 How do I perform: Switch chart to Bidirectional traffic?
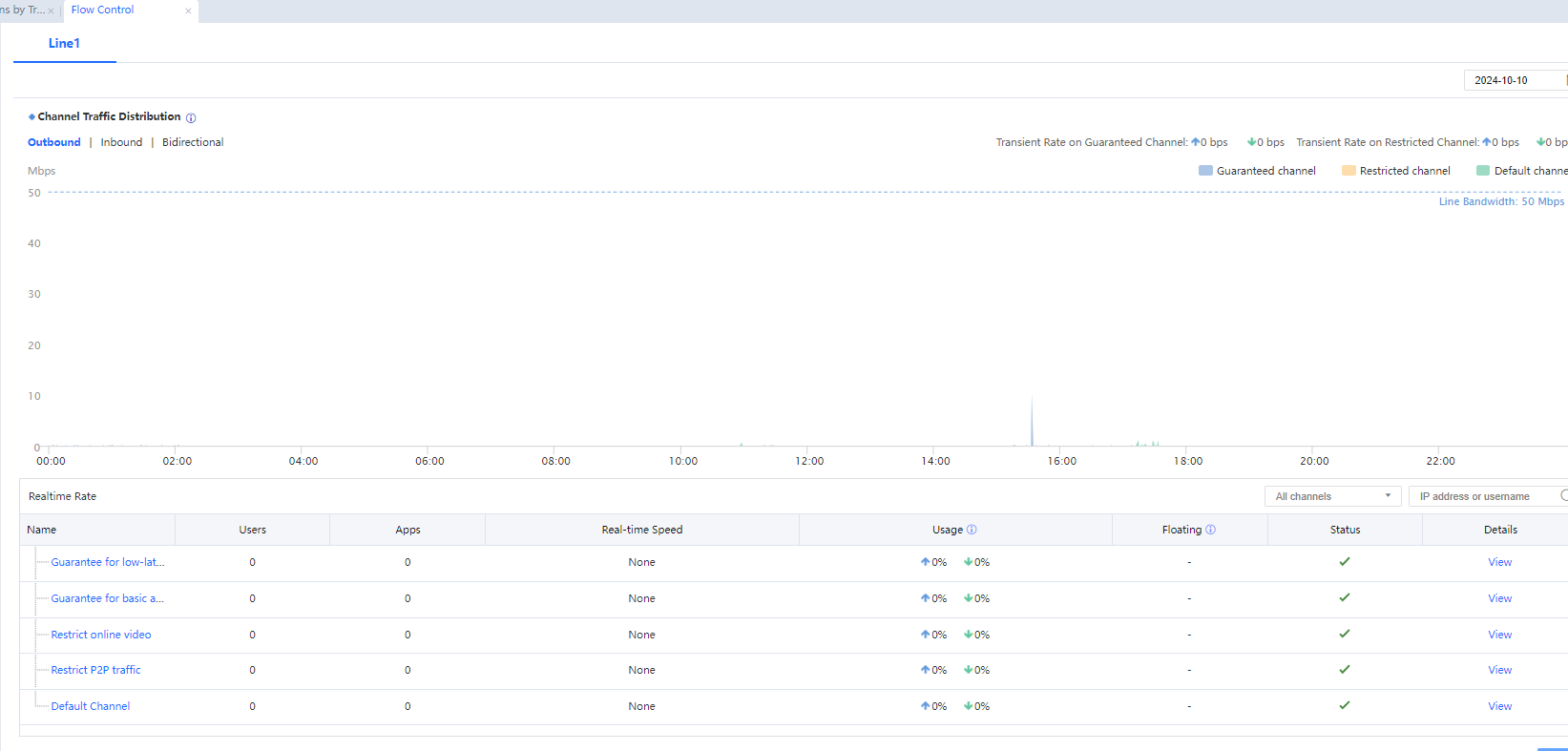pyautogui.click(x=193, y=142)
